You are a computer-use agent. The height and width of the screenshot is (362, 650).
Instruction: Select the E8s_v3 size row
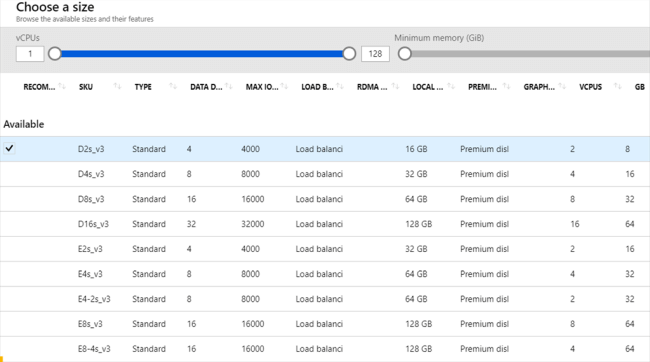(325, 324)
